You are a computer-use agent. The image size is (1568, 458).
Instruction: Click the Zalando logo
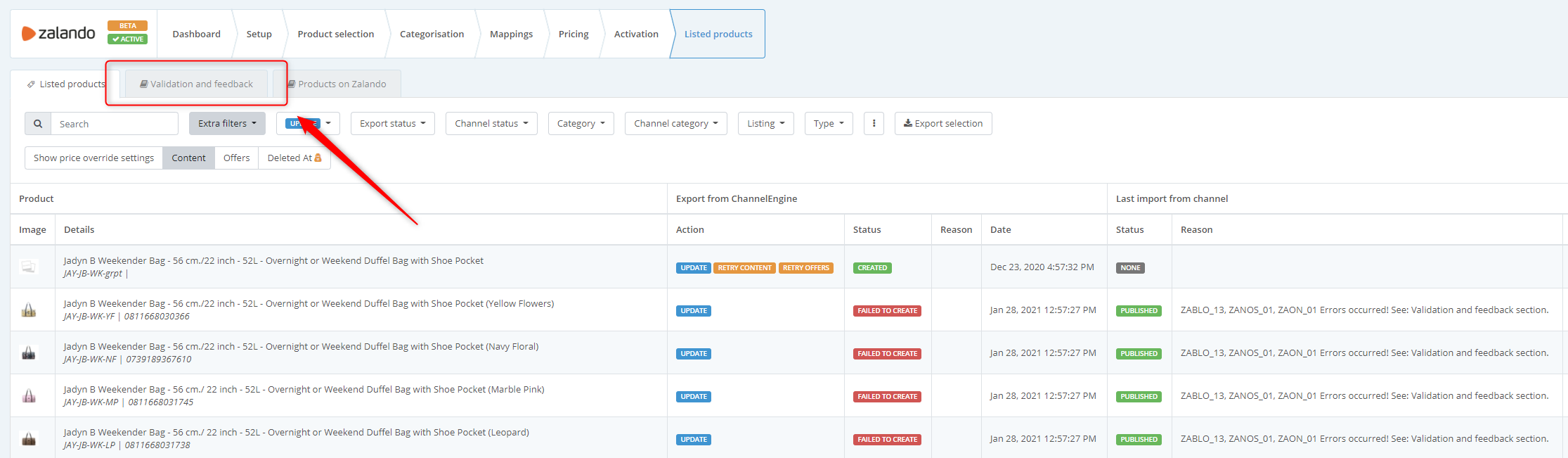[58, 33]
